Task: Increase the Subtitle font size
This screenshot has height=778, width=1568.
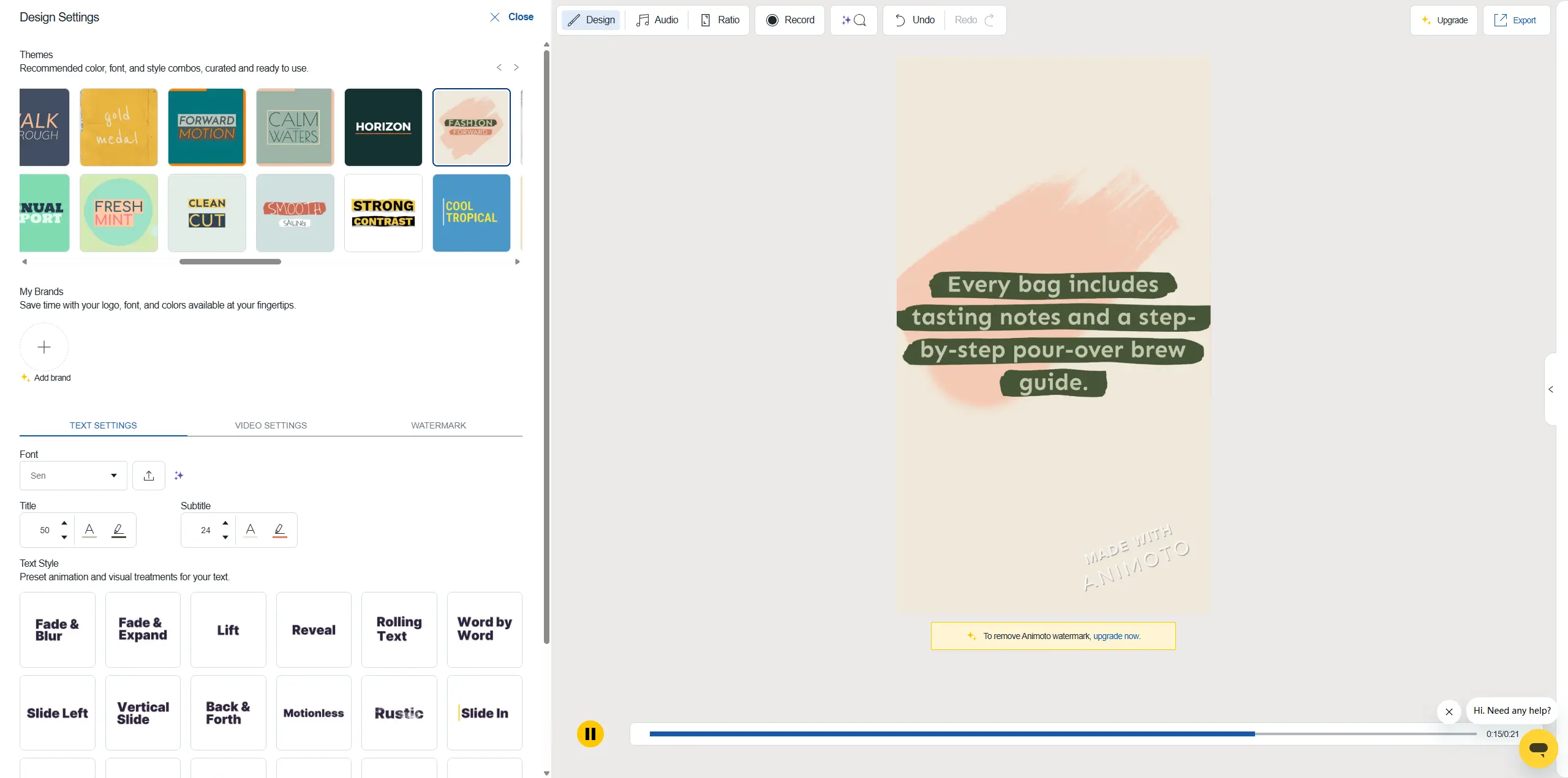Action: click(x=225, y=523)
